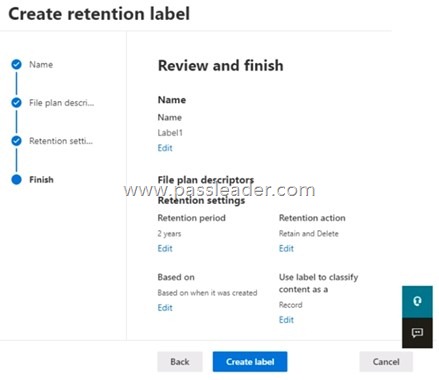Click the Retention settings step checkmark icon

[x=16, y=141]
